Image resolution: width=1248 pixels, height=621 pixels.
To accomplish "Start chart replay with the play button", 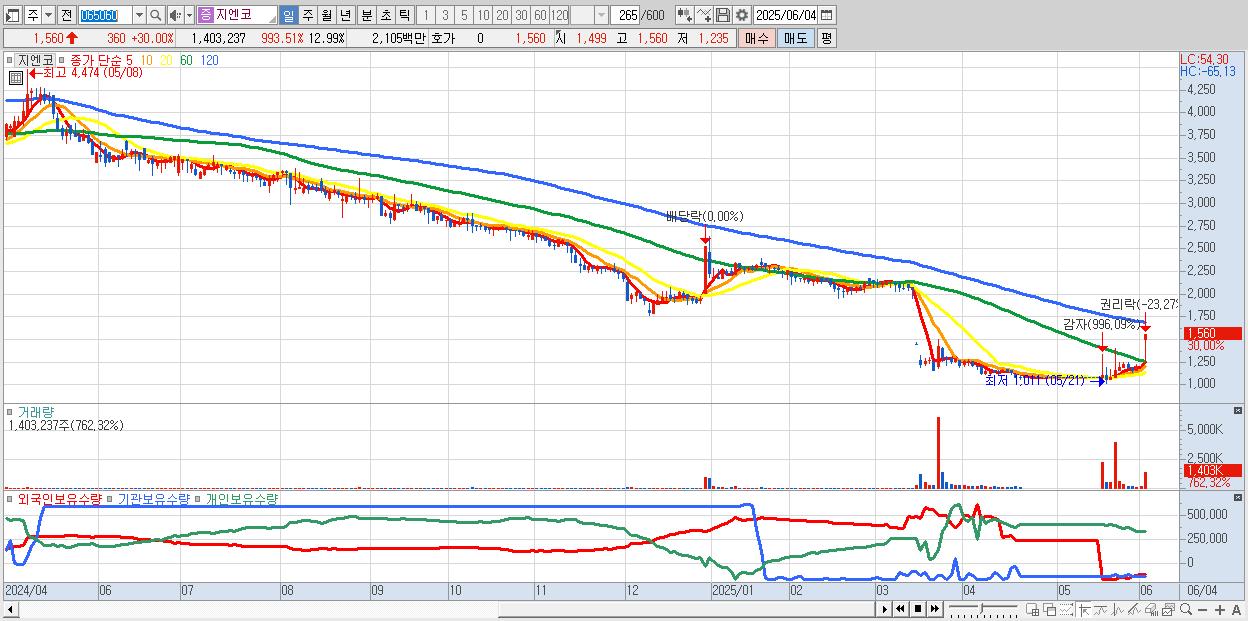I will tap(885, 609).
